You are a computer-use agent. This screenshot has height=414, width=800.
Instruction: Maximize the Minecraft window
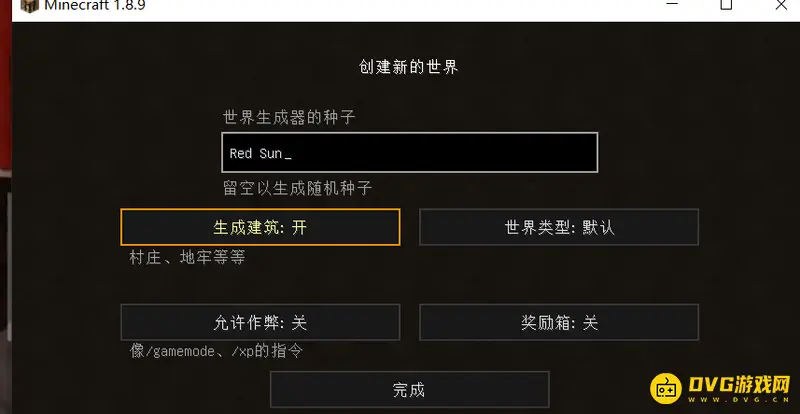[726, 5]
